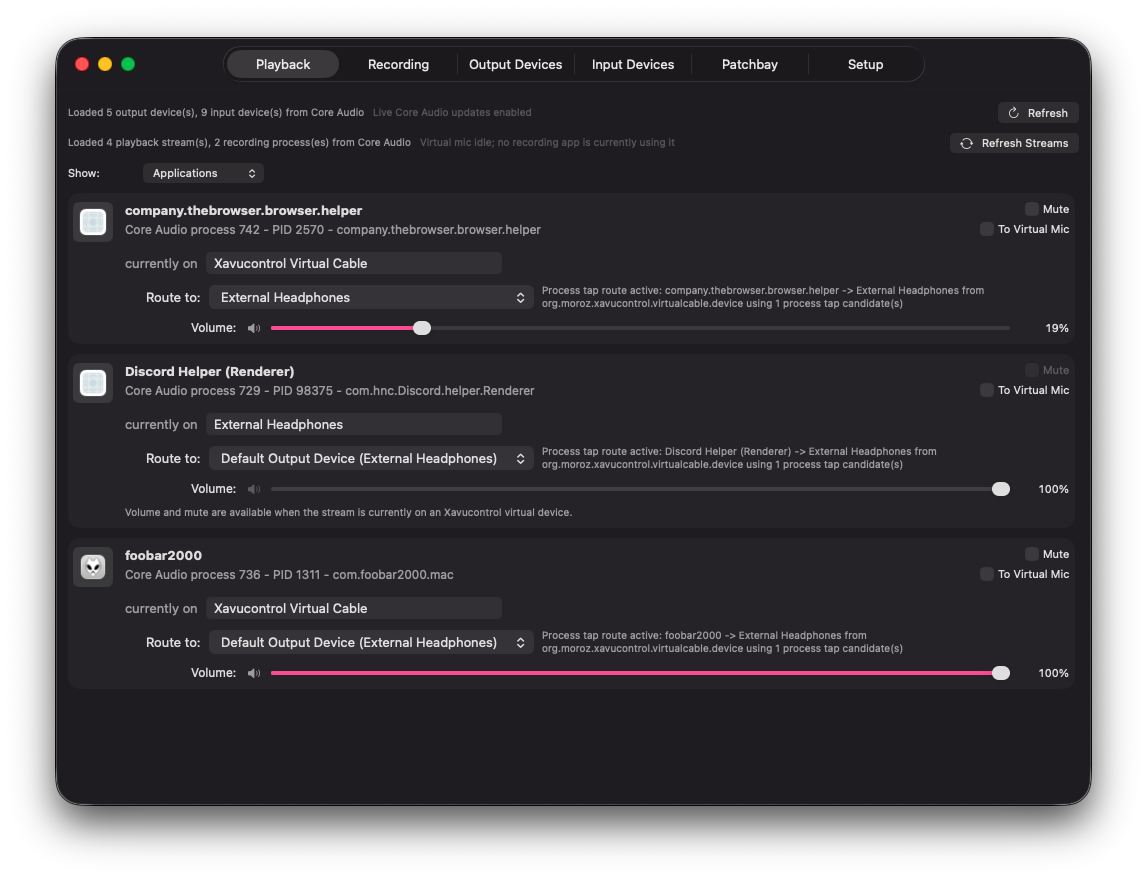The image size is (1147, 879).
Task: Minimize the window with the yellow button
Action: pos(105,64)
